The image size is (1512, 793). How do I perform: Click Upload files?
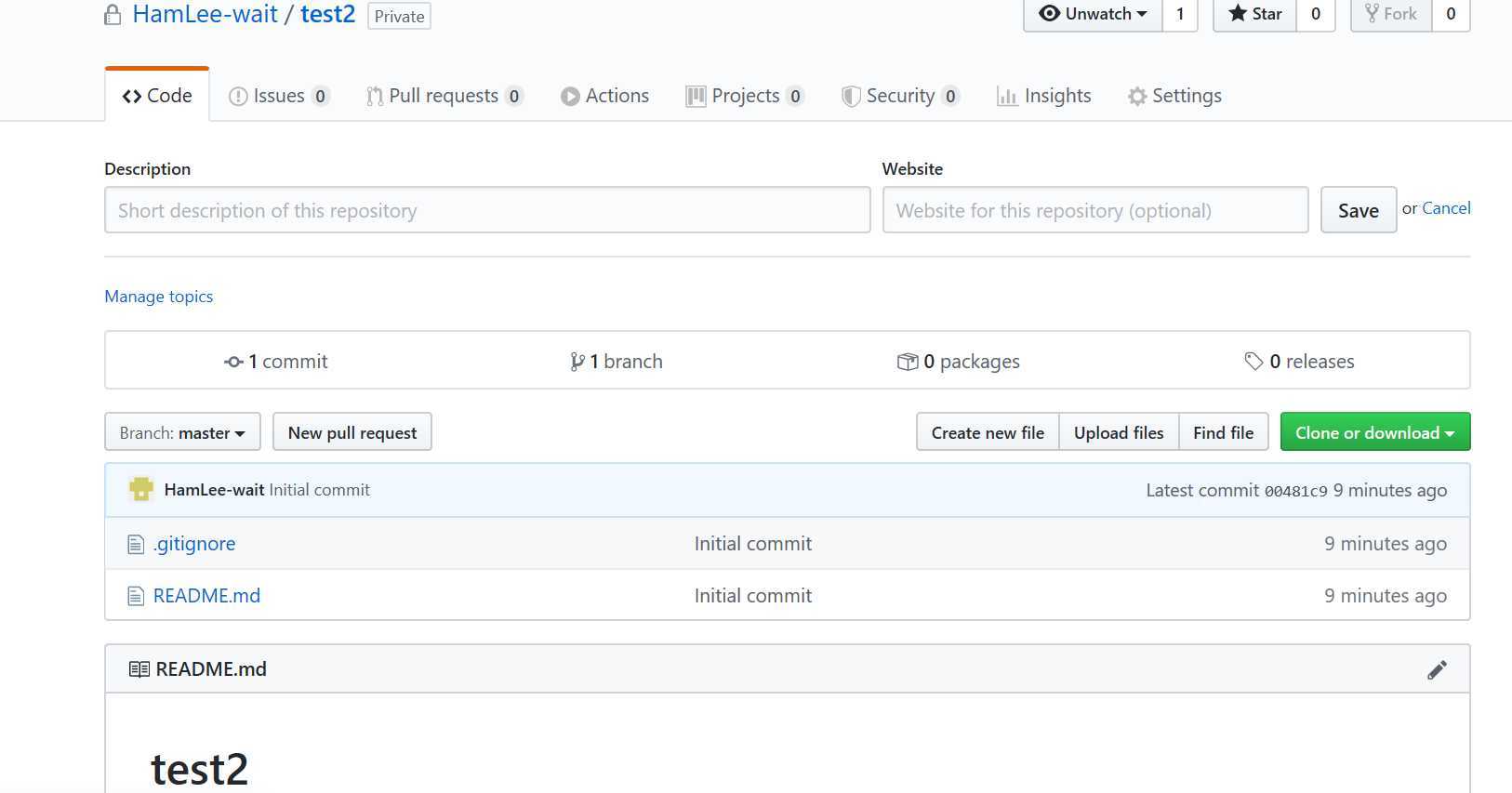click(1119, 432)
